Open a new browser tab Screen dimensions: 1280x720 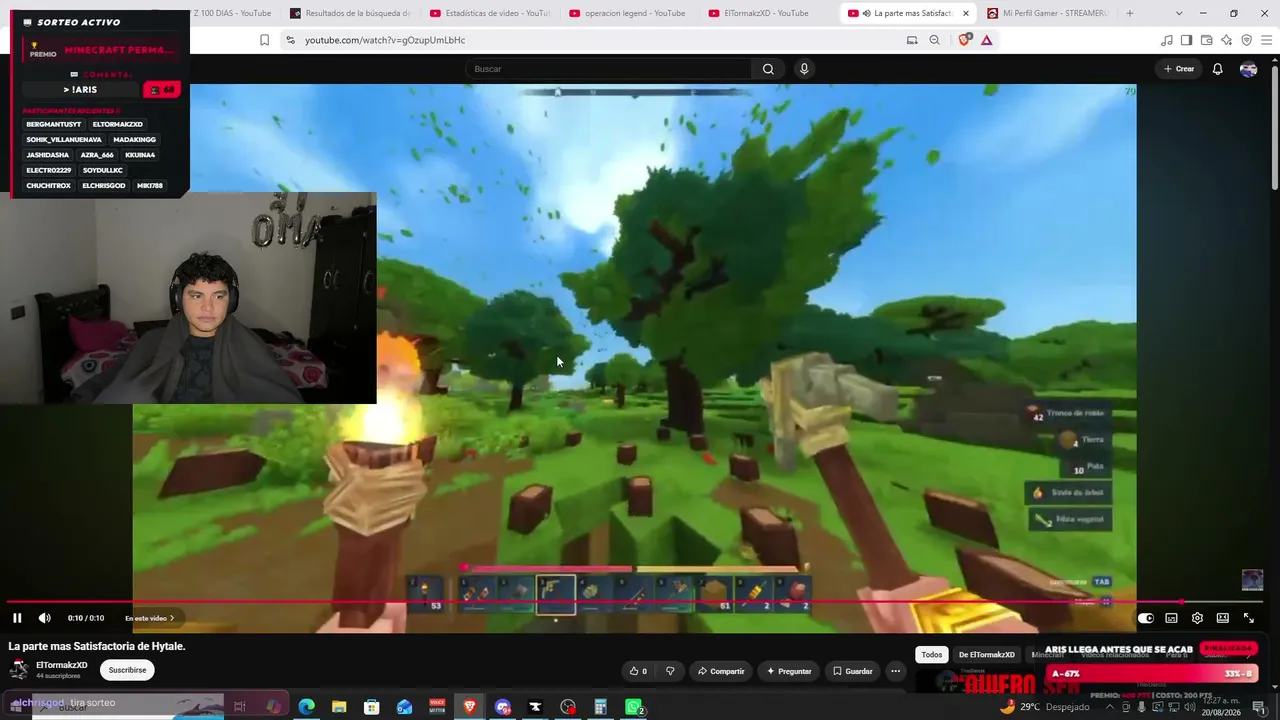coord(1130,13)
